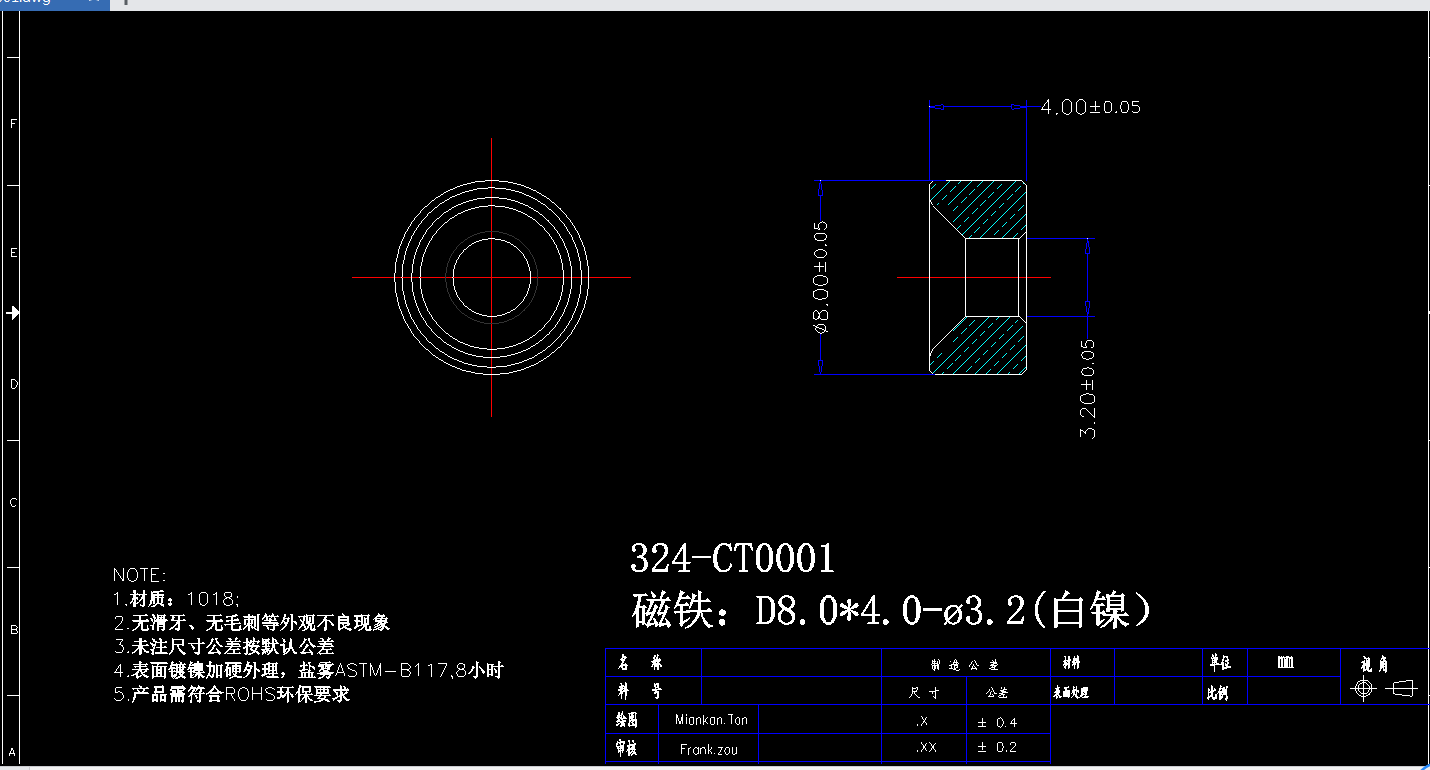Click the white arrow marker on left border
The height and width of the screenshot is (770, 1430).
(x=13, y=313)
